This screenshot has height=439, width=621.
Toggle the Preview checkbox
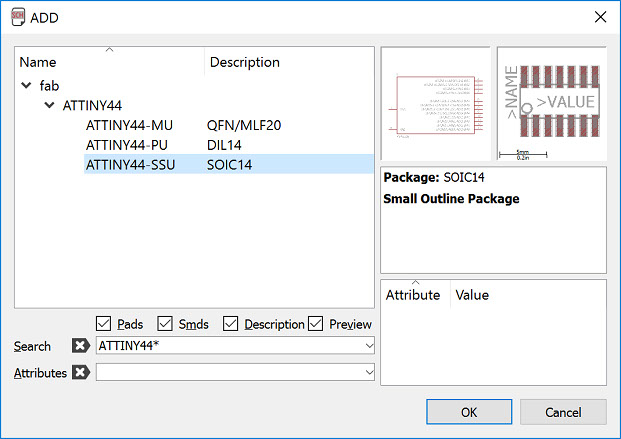click(x=316, y=324)
